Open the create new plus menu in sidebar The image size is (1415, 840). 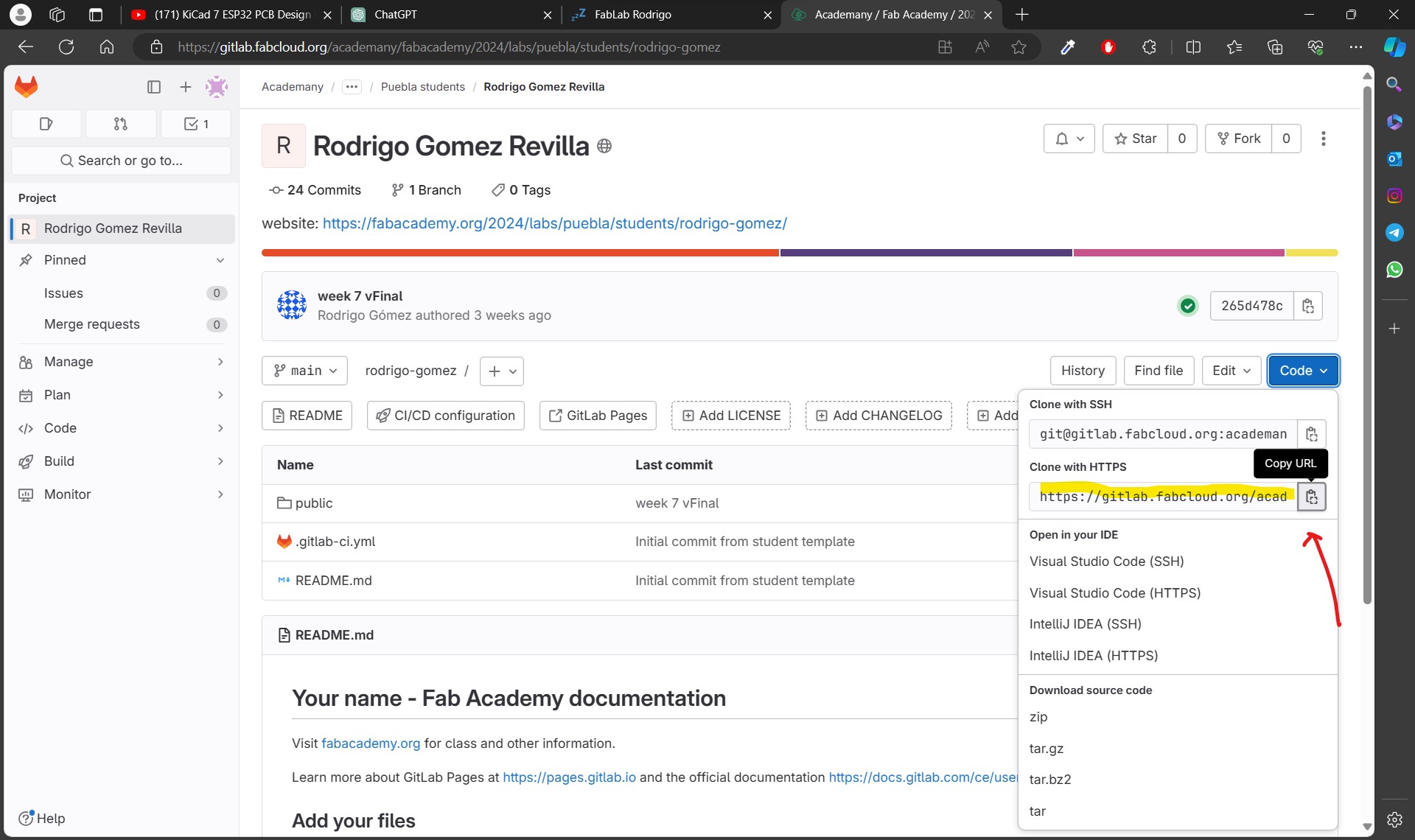point(186,87)
